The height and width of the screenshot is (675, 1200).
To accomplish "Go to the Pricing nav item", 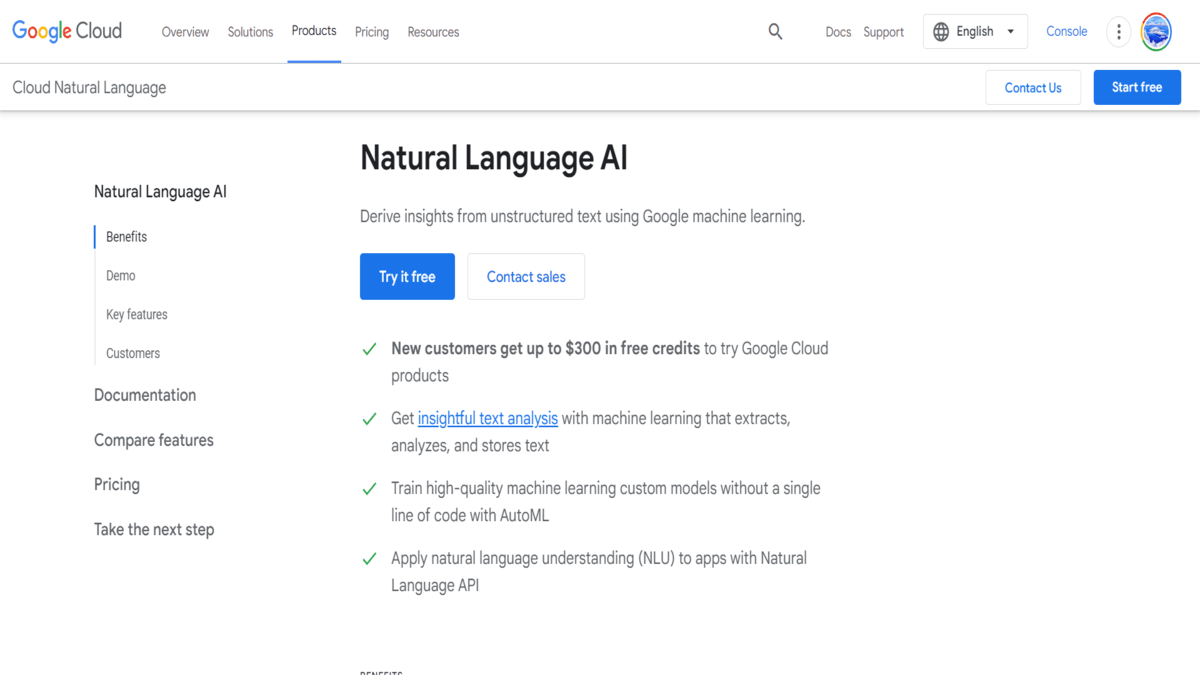I will click(372, 32).
